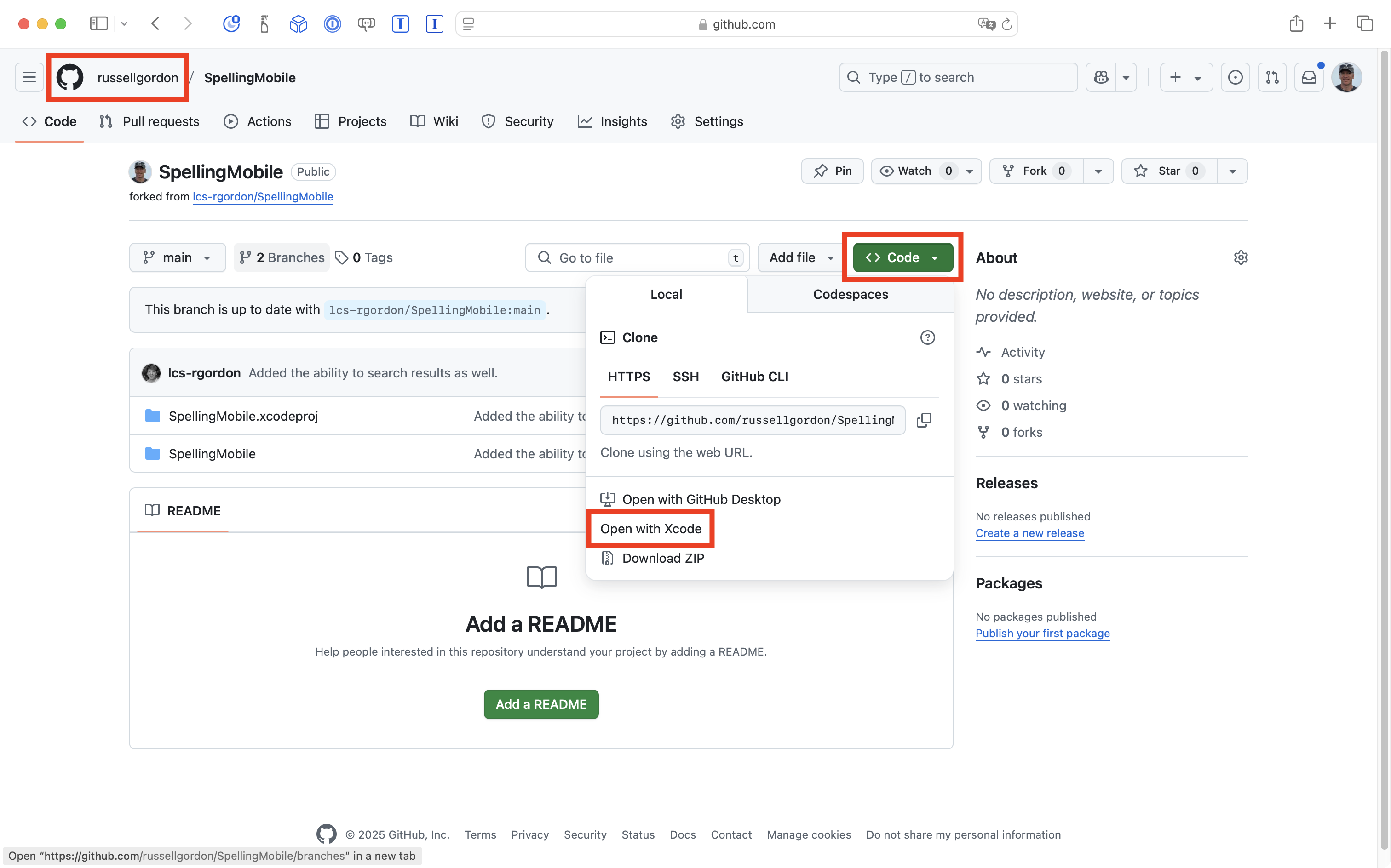Viewport: 1391px width, 868px height.
Task: Click the clone help question mark icon
Action: pos(927,337)
